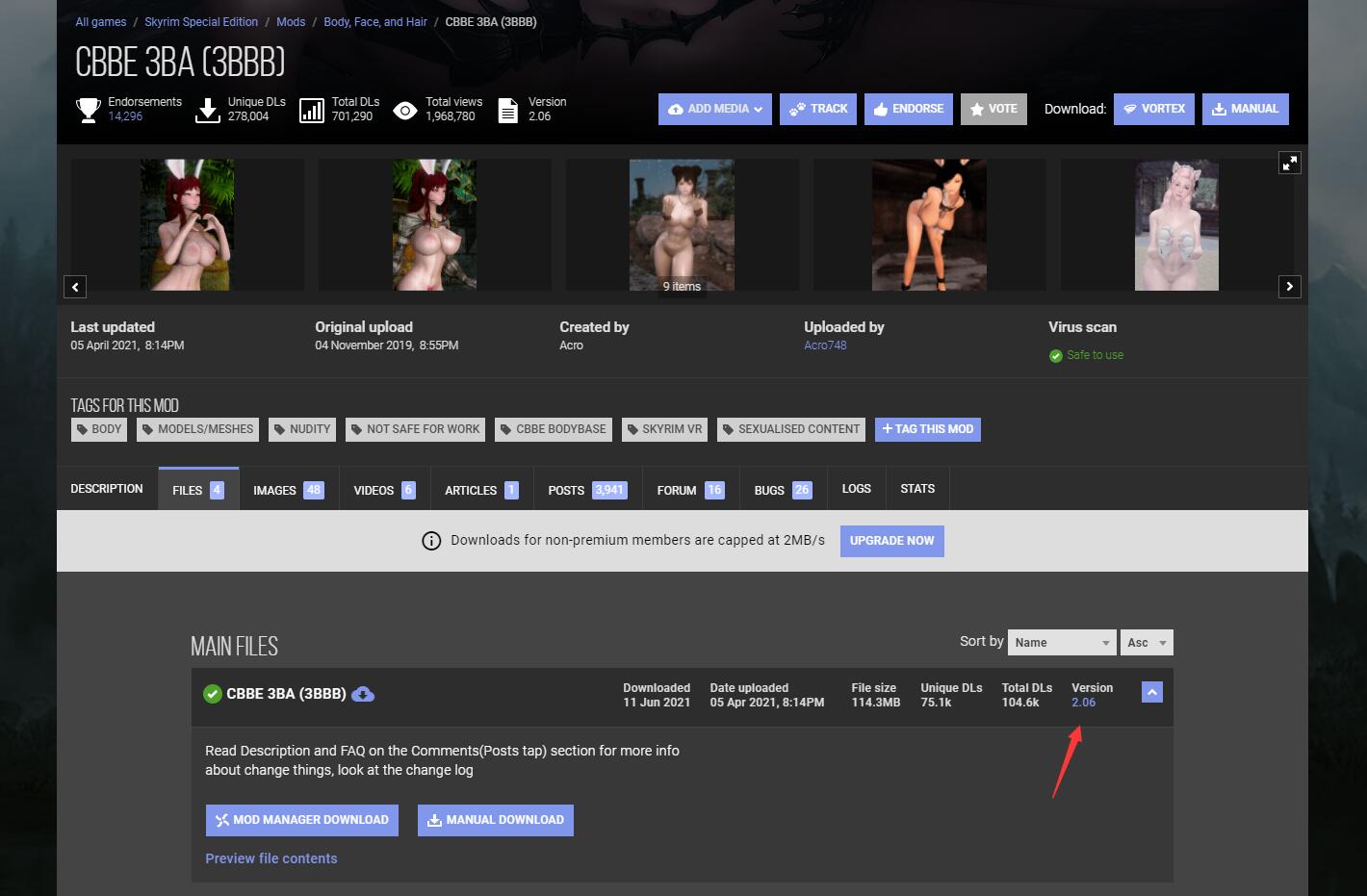Click the MODELS/MESHES tag
This screenshot has width=1367, height=896.
pyautogui.click(x=198, y=429)
